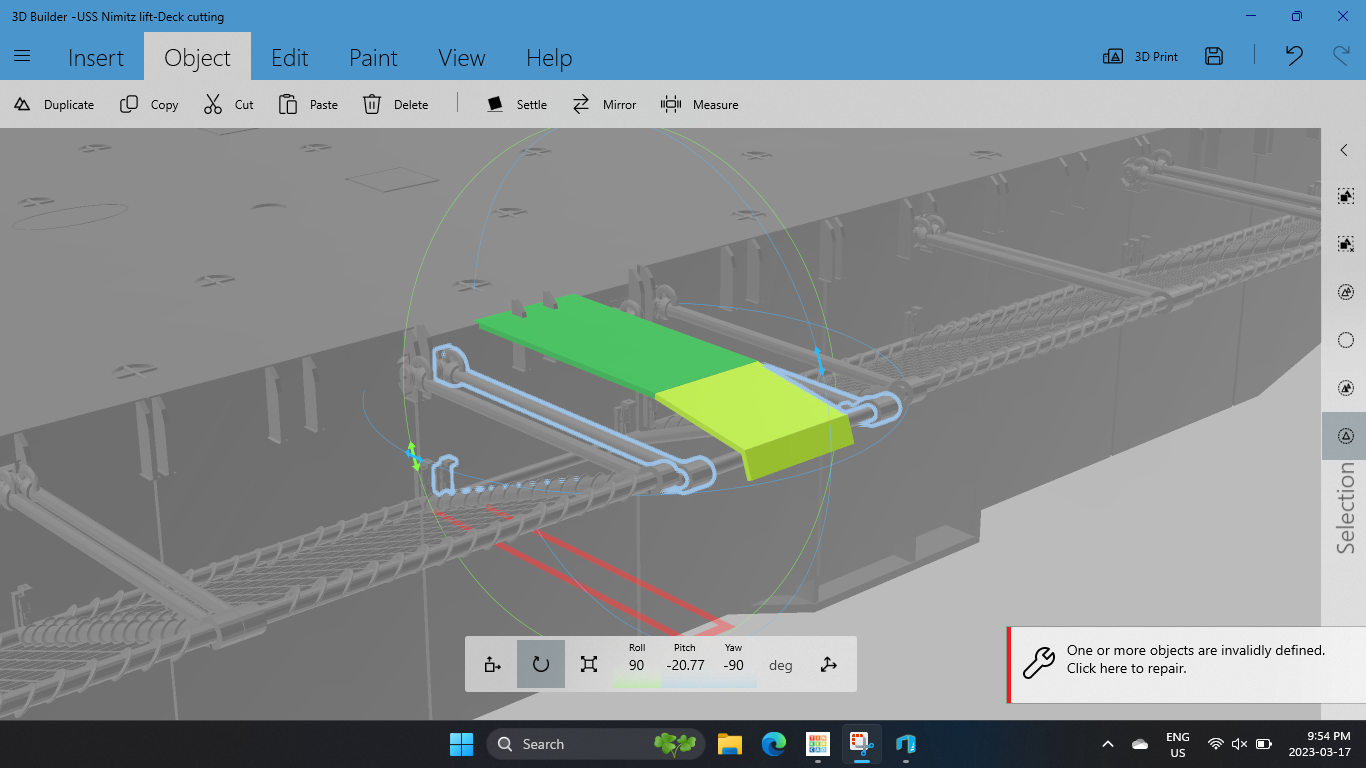Click the deg units label
This screenshot has width=1366, height=768.
(x=781, y=665)
